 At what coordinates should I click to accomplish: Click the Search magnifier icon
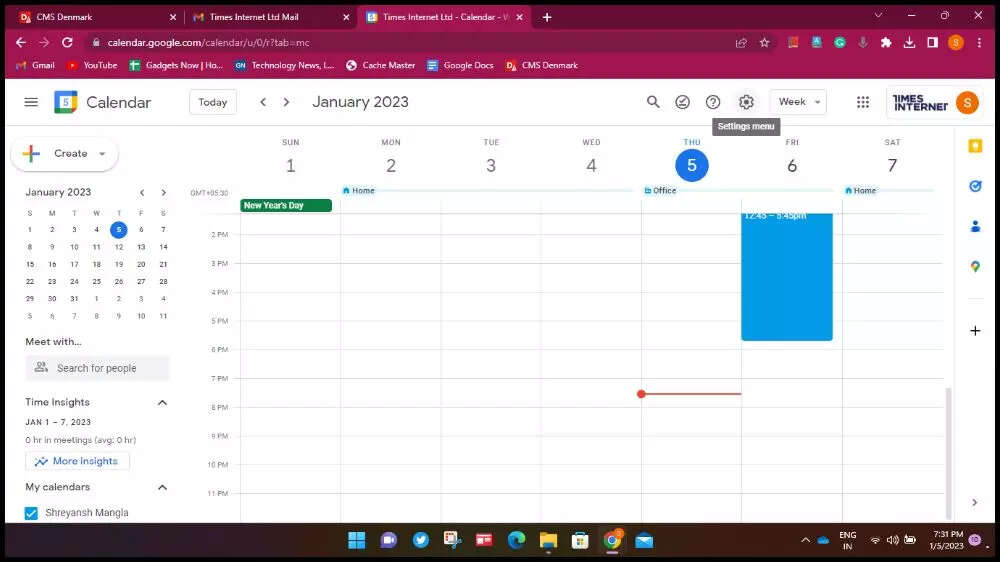(x=653, y=102)
